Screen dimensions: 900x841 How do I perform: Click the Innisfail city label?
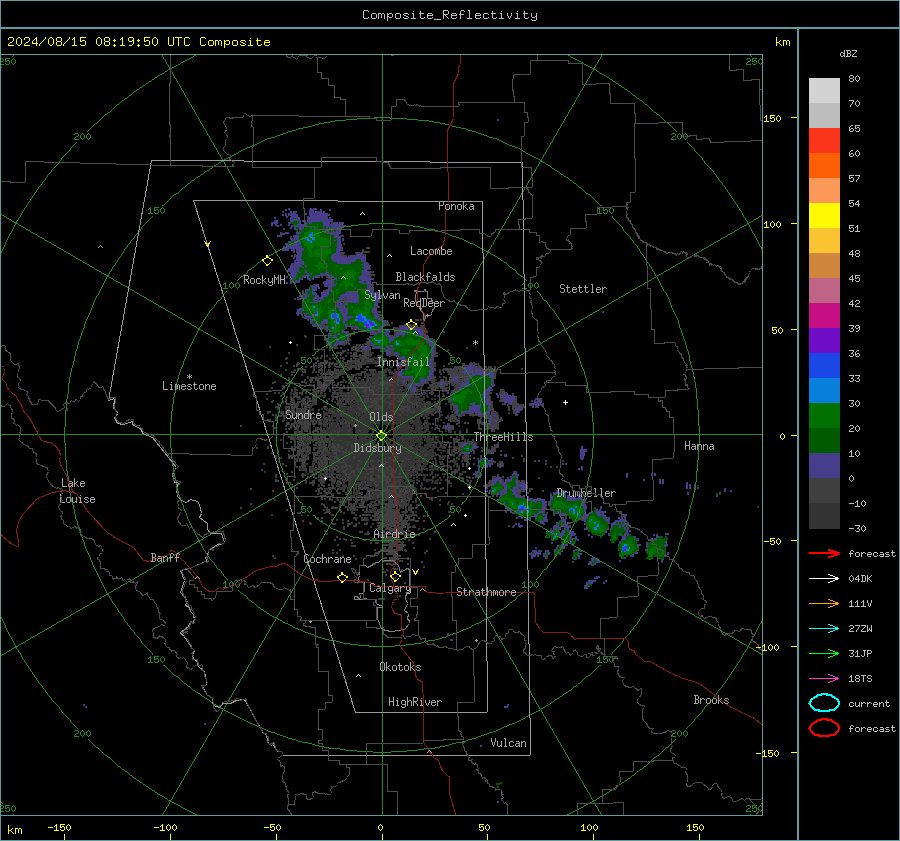click(403, 362)
